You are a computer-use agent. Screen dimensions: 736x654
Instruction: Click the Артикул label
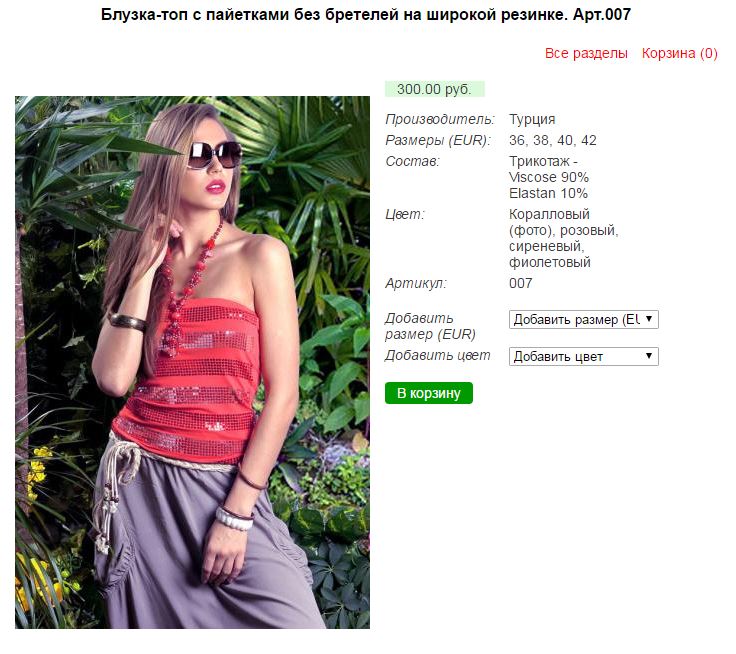(x=415, y=283)
